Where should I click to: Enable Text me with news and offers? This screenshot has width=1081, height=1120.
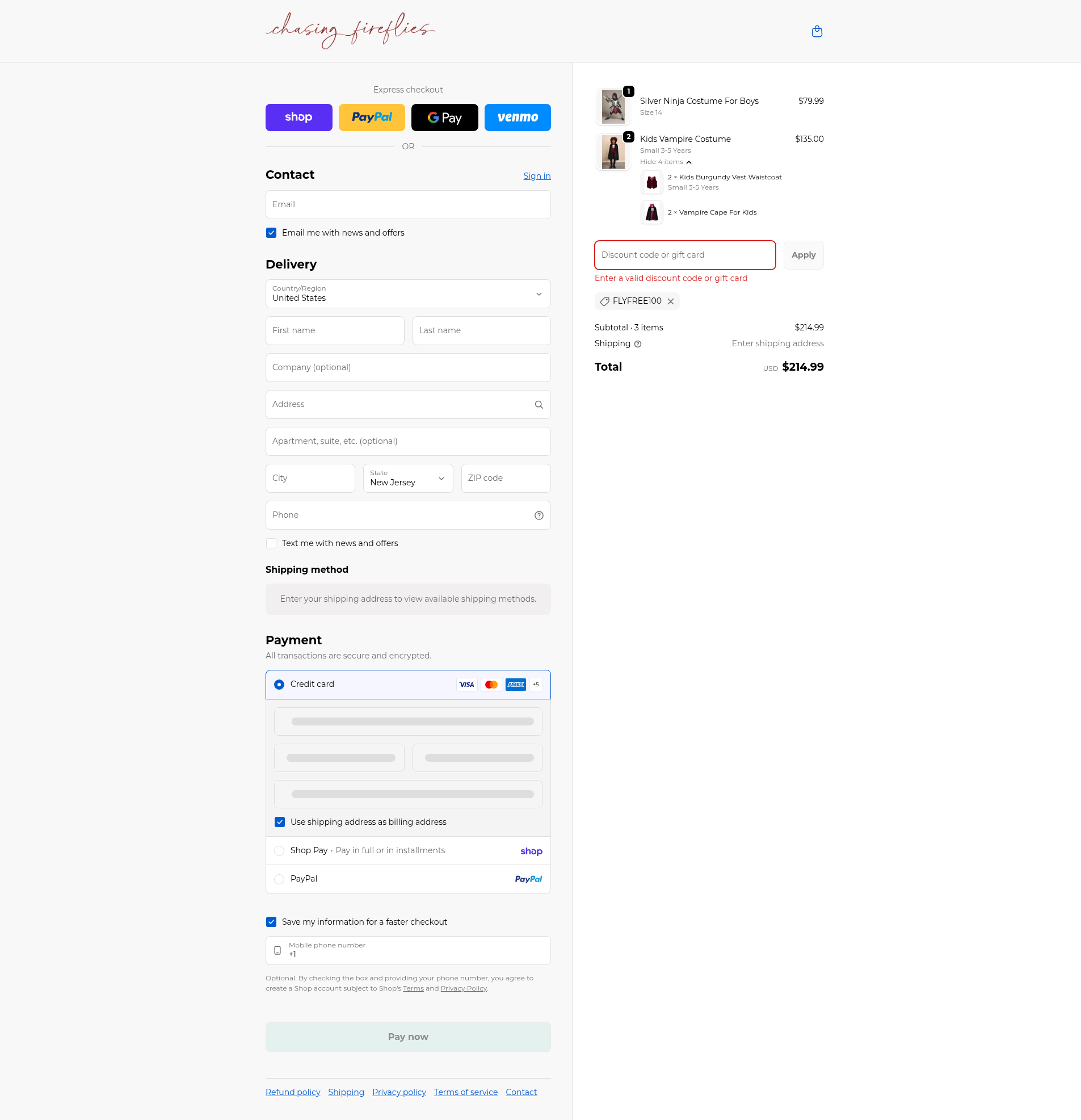(x=271, y=543)
